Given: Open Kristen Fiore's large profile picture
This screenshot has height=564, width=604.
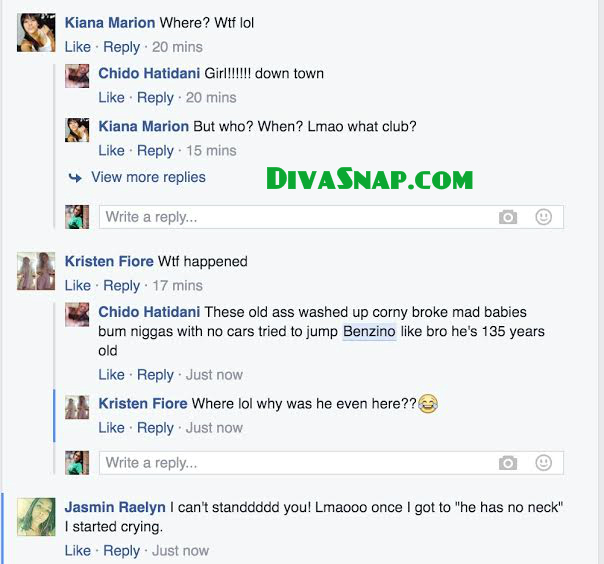Looking at the screenshot, I should pyautogui.click(x=36, y=271).
